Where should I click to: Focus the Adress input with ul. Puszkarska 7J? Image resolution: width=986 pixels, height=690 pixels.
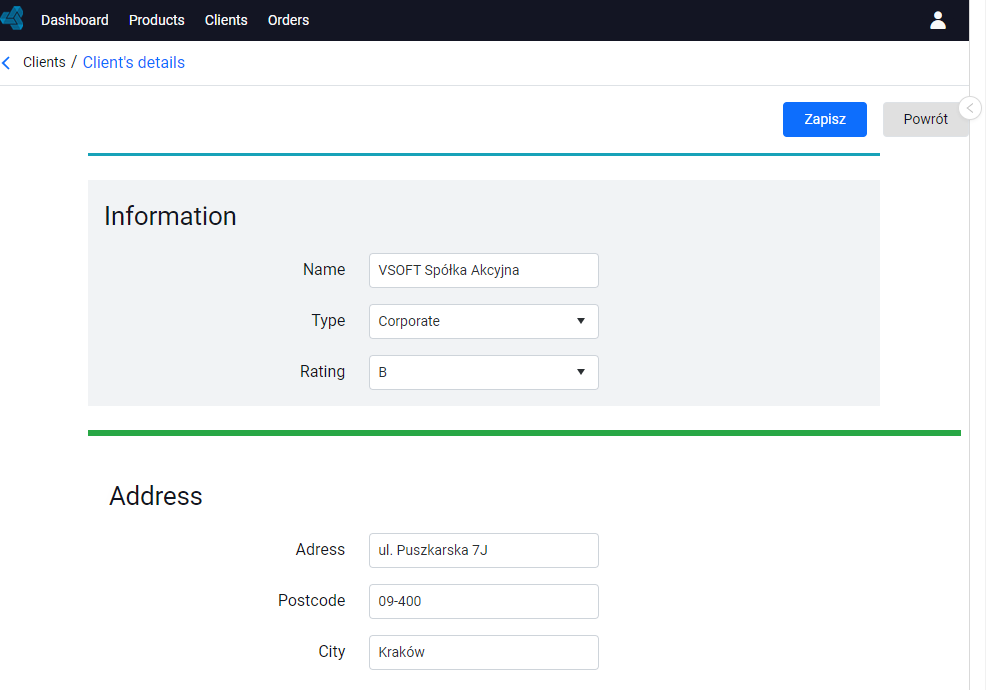484,550
